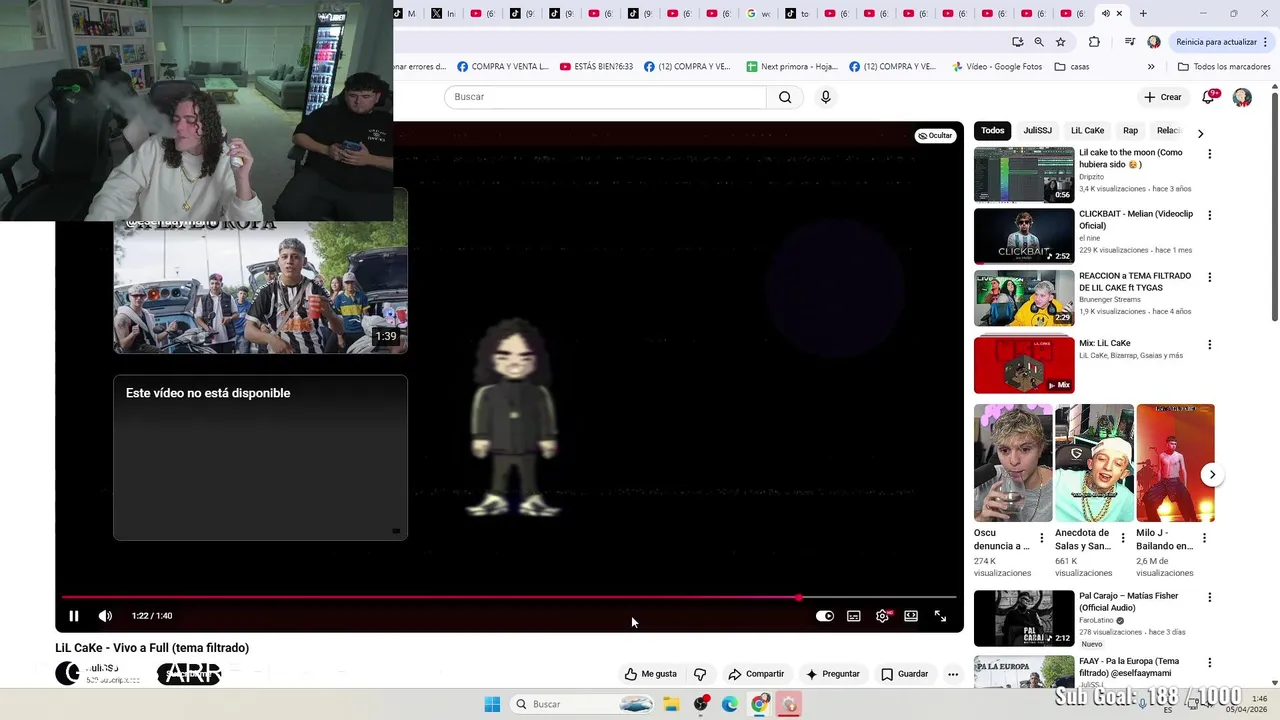Screen dimensions: 1280x720
Task: Open the Windows Start menu
Action: tap(492, 704)
